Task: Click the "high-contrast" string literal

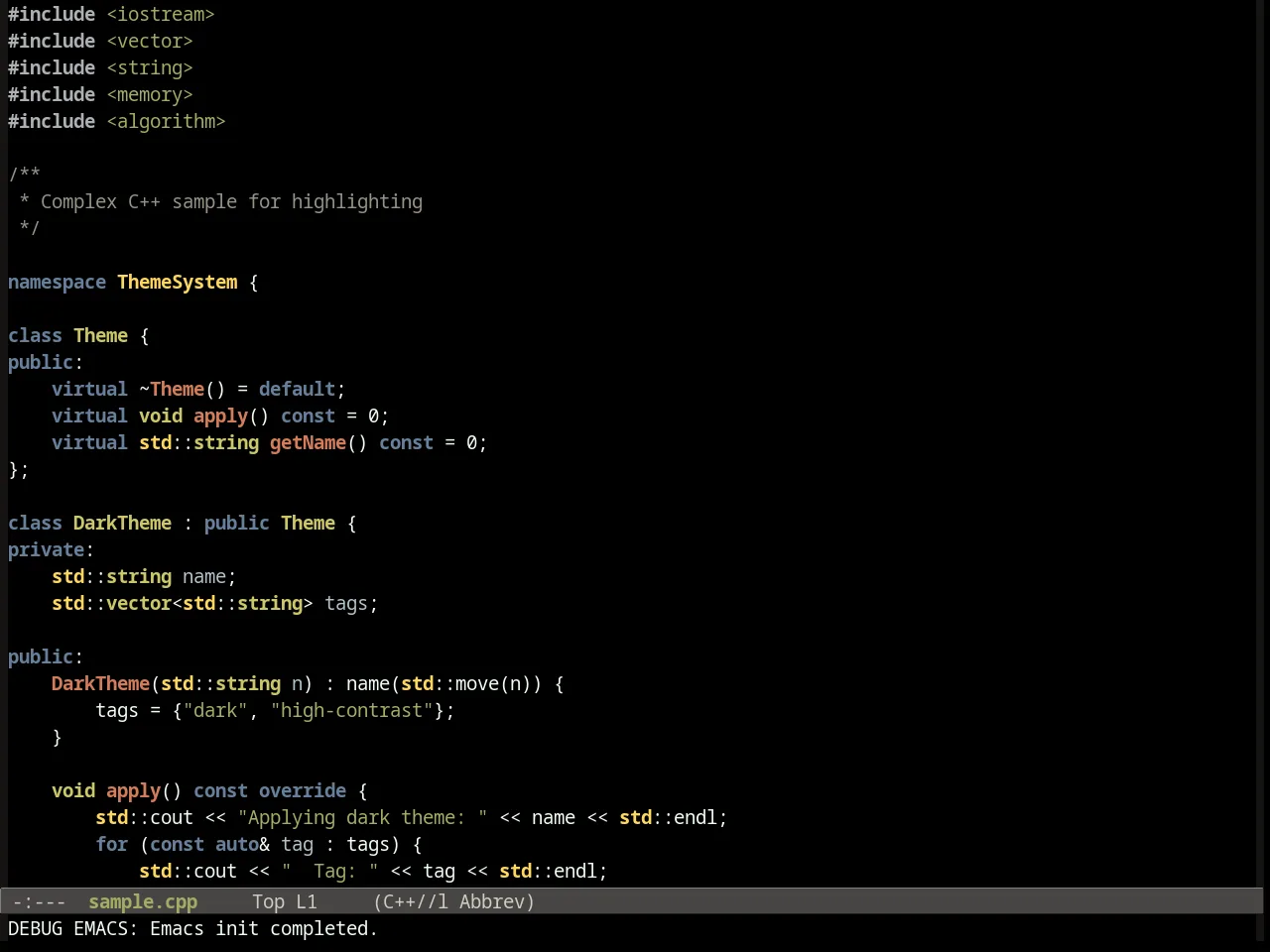Action: click(351, 710)
